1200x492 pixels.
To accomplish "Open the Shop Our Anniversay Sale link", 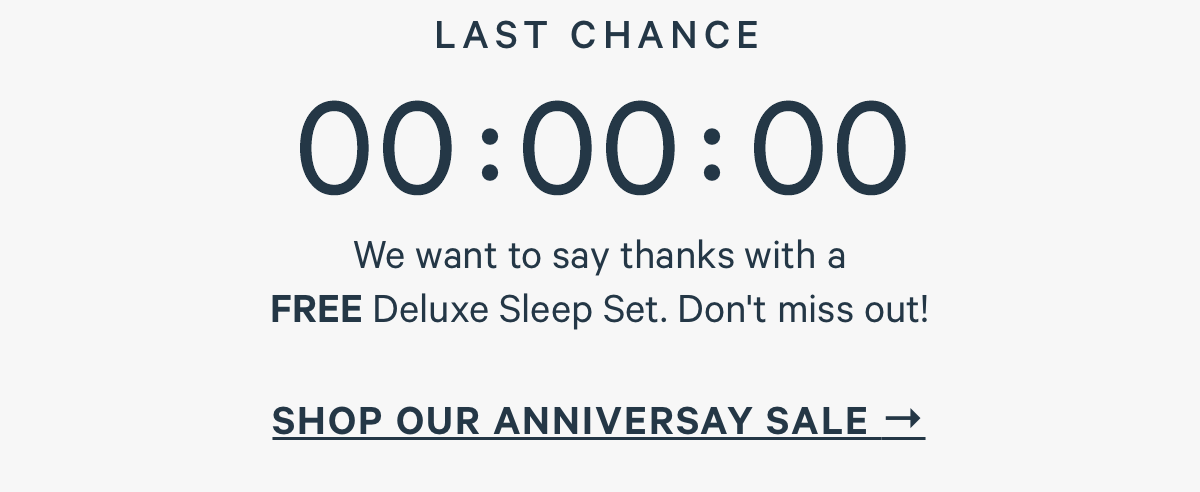I will coord(598,420).
